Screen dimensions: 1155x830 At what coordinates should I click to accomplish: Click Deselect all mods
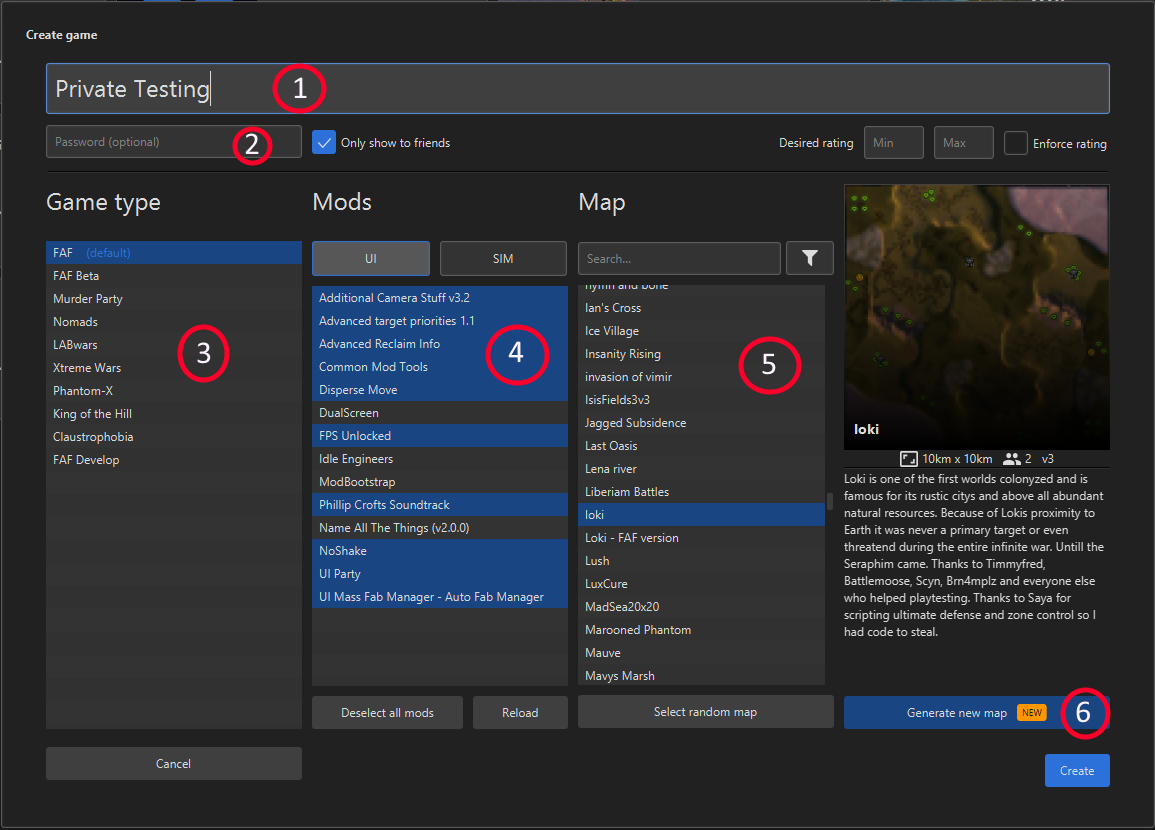[387, 712]
